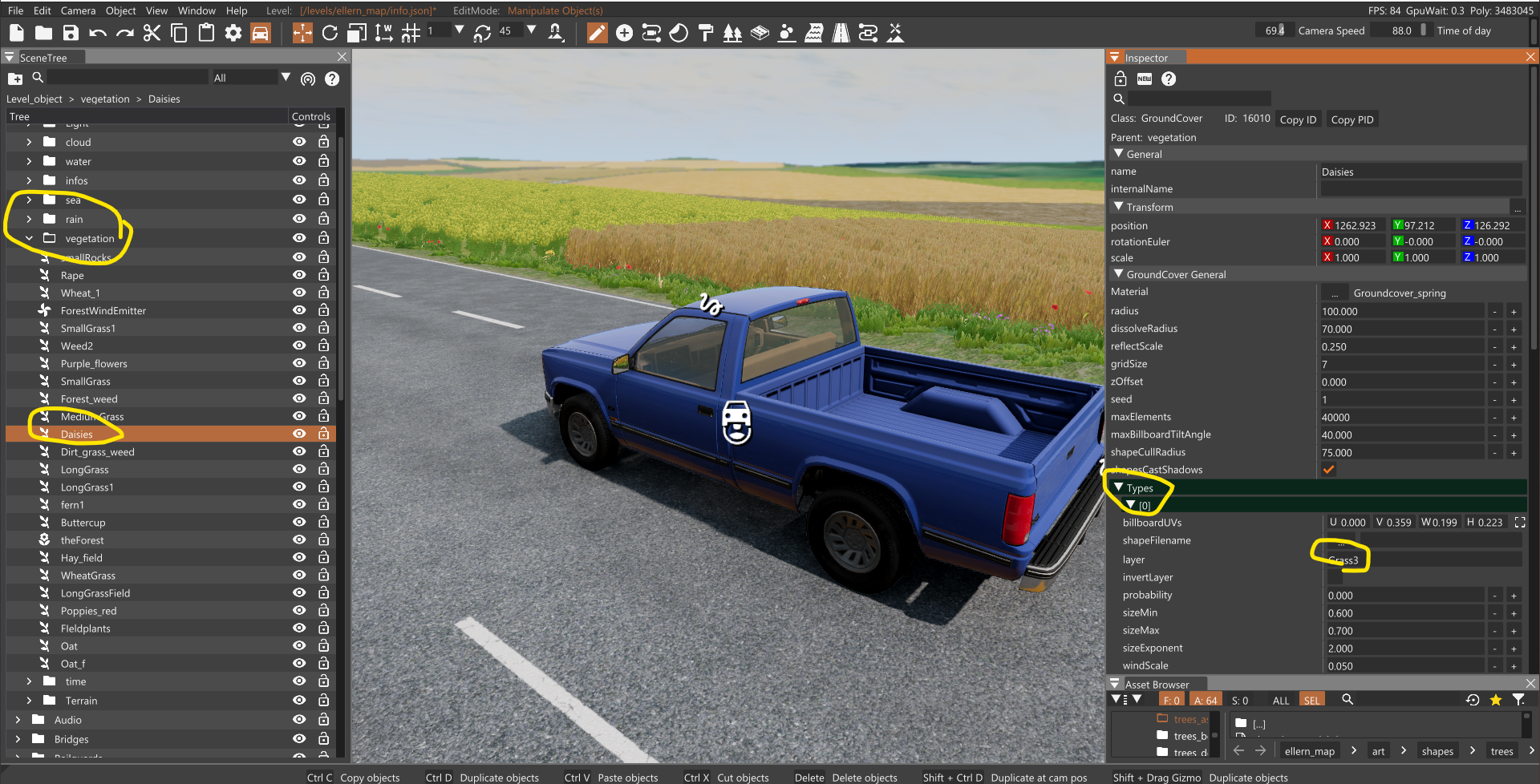The height and width of the screenshot is (784, 1540).
Task: Click the Paste clipboard icon
Action: [x=206, y=33]
